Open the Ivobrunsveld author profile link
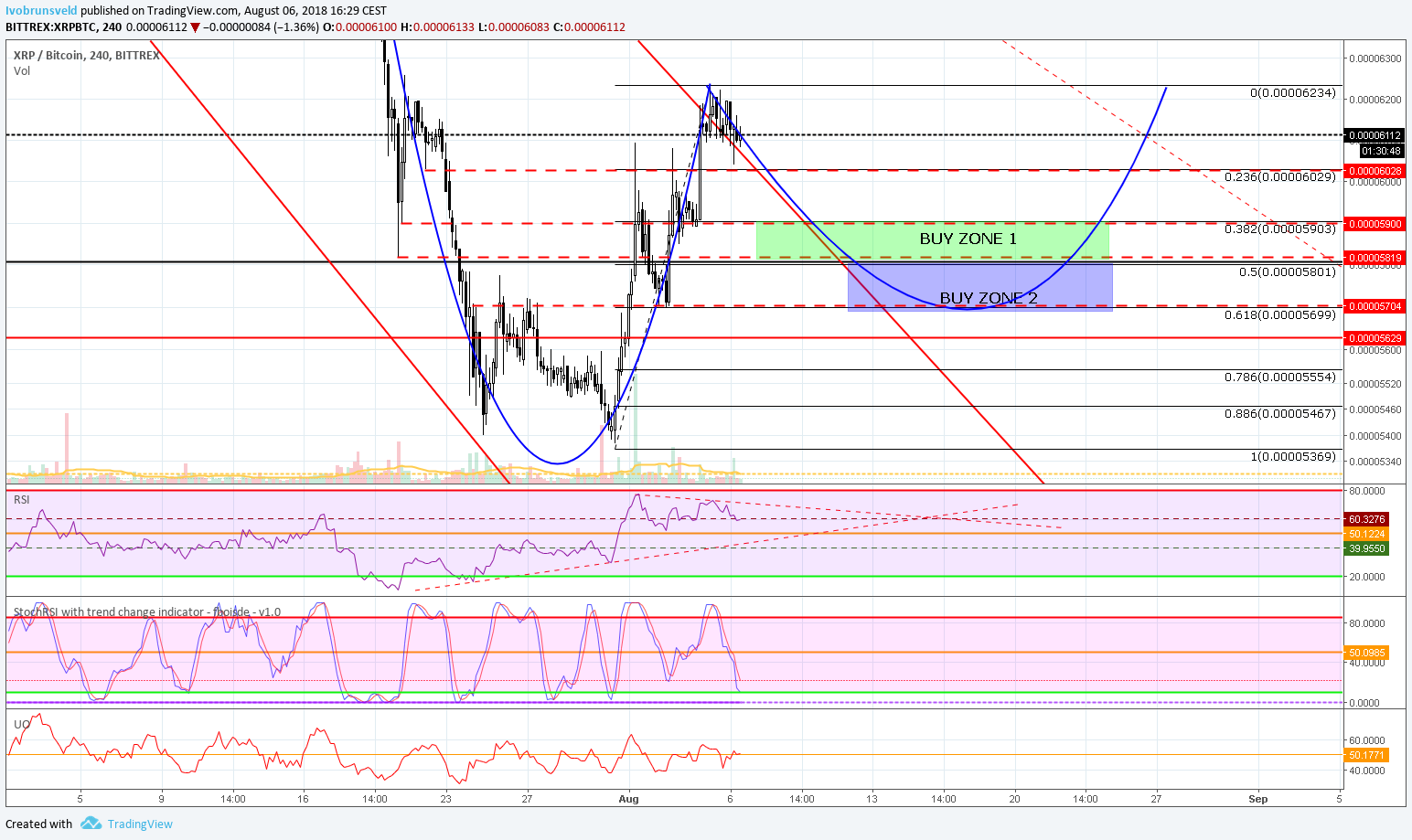Screen dimensions: 1412x840 pos(41,11)
